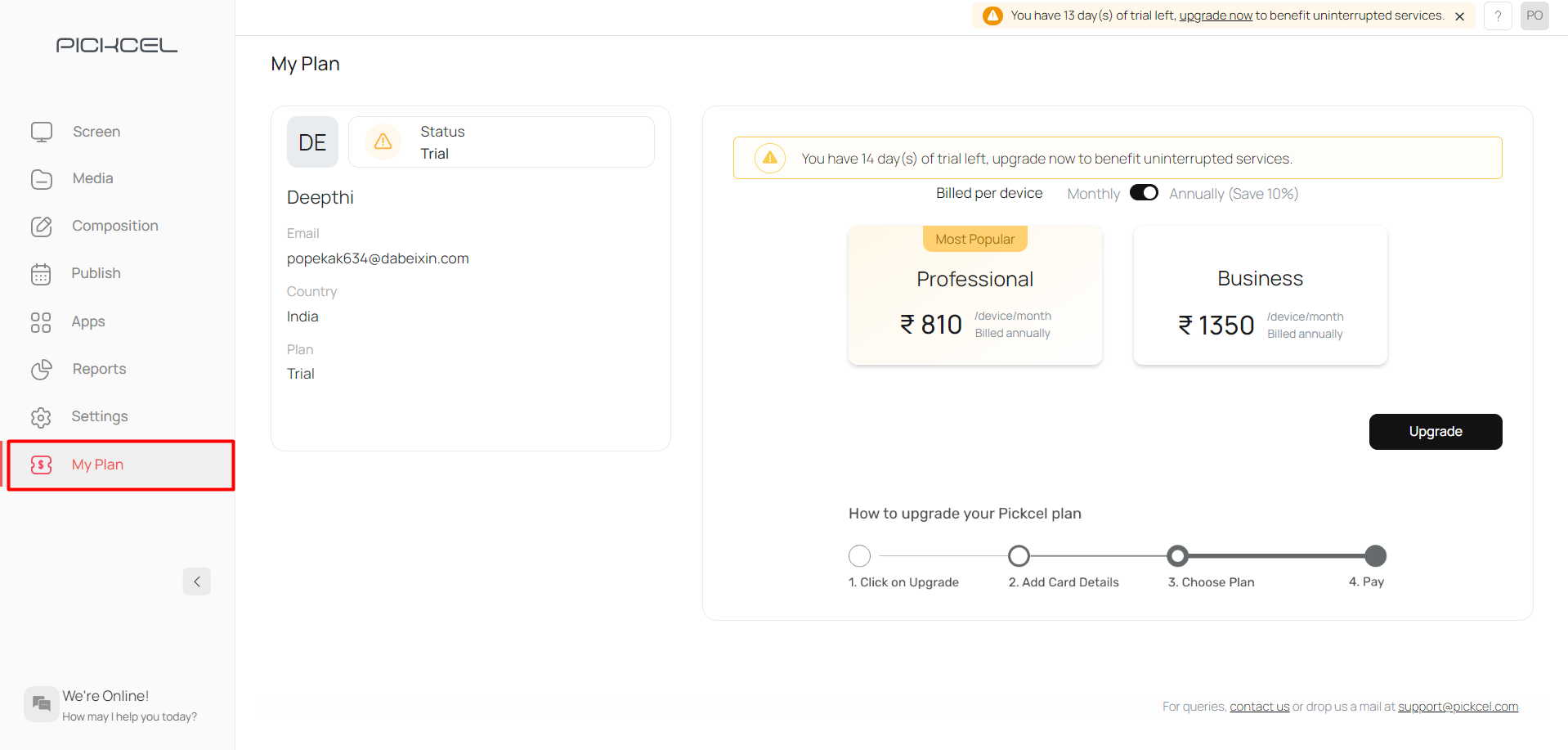Click the My Plan page heading
This screenshot has height=750, width=1568.
point(305,64)
